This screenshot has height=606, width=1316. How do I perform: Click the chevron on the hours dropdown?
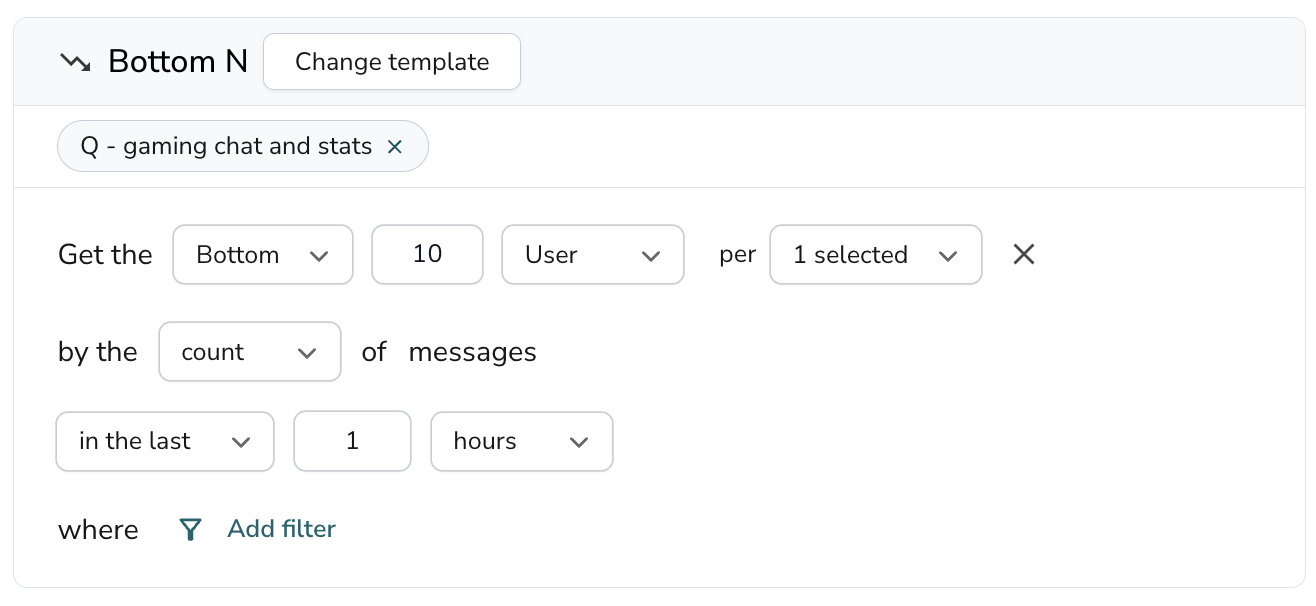pyautogui.click(x=579, y=441)
